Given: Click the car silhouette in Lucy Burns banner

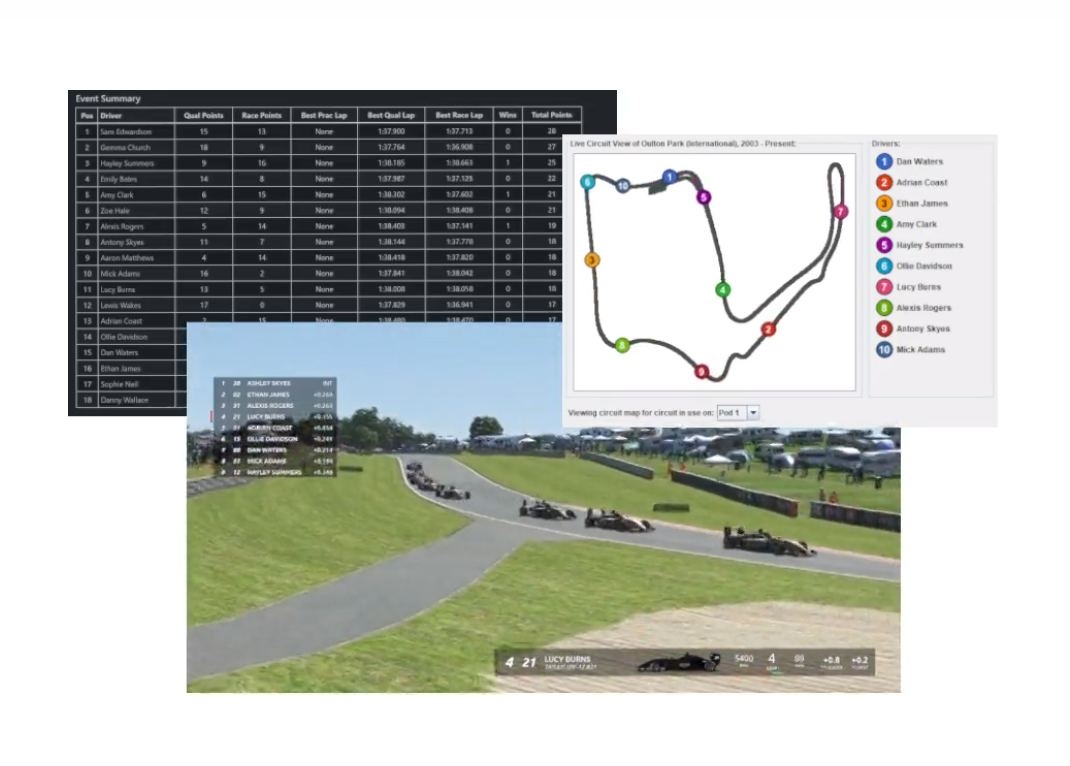Looking at the screenshot, I should coord(680,661).
